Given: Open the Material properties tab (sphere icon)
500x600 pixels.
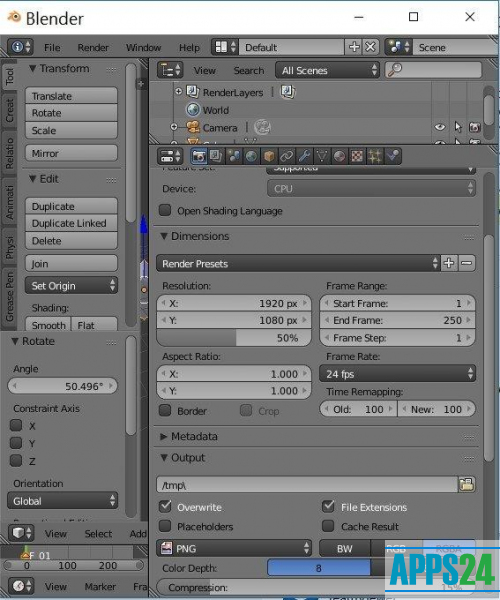Looking at the screenshot, I should [339, 156].
